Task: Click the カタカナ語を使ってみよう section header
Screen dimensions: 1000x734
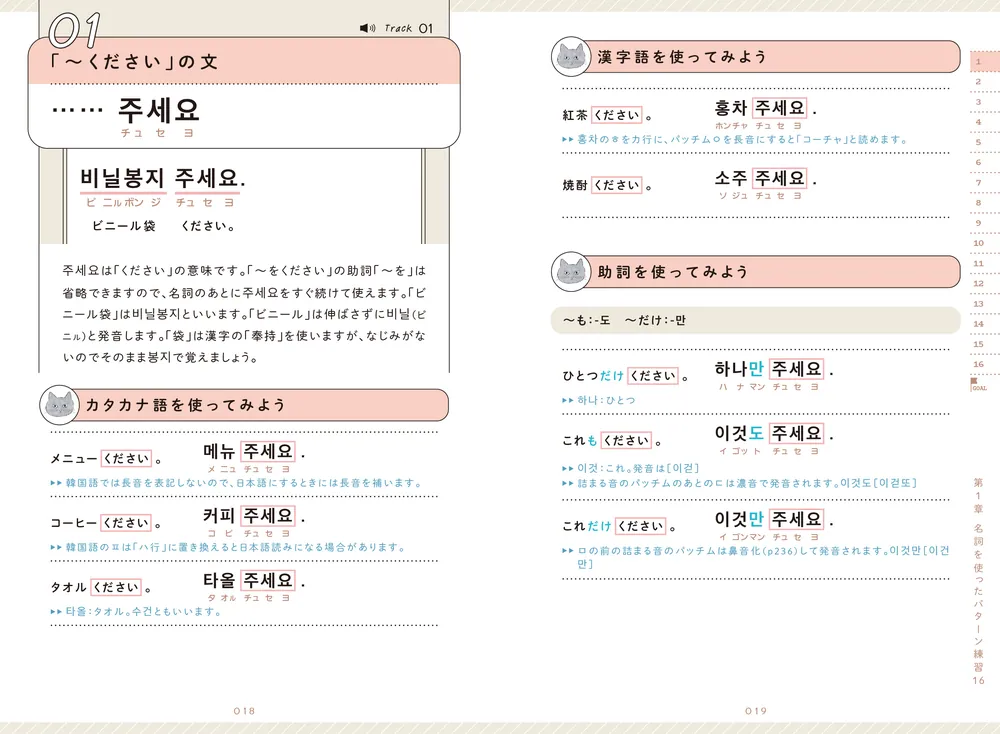Action: point(244,405)
